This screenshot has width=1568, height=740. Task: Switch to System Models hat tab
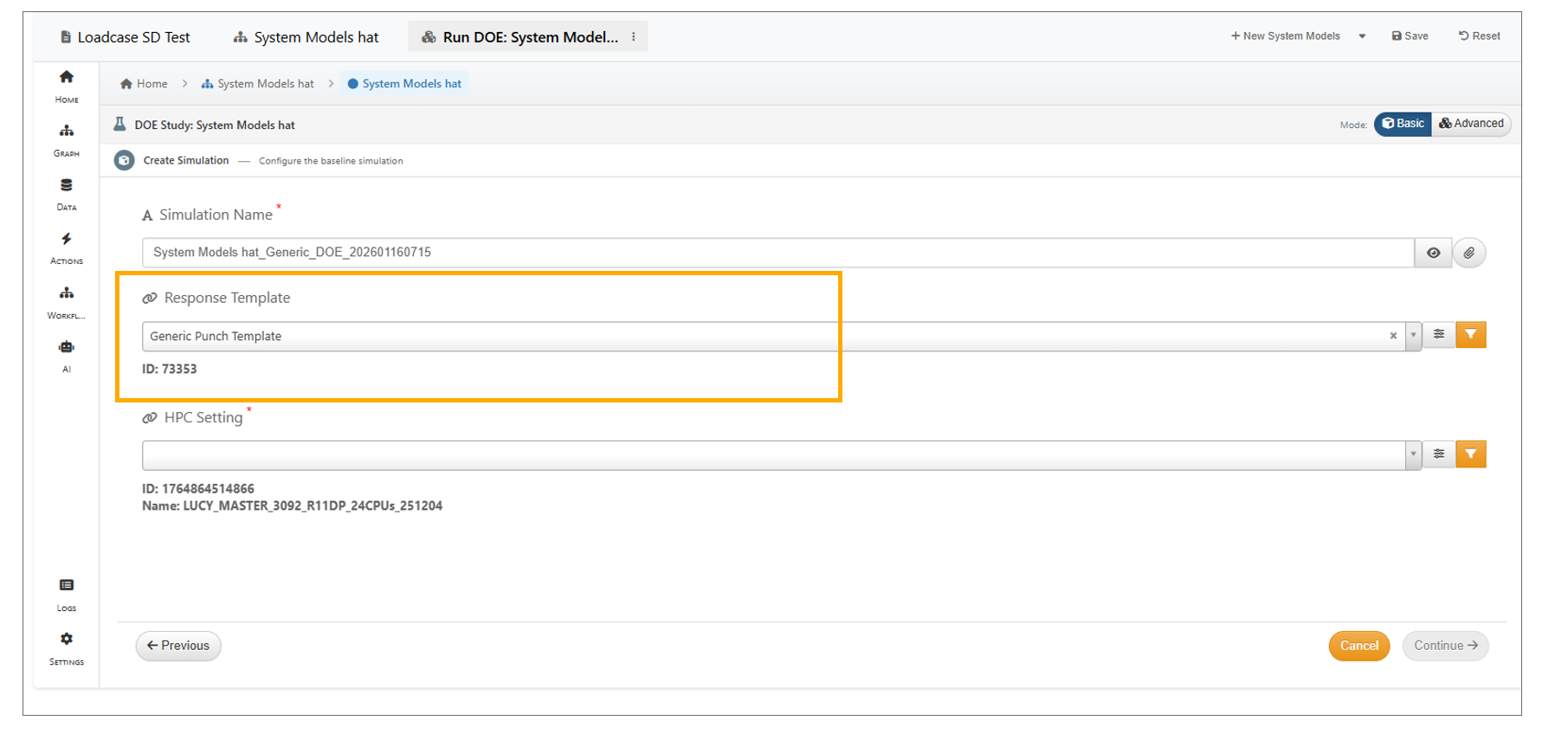click(x=307, y=37)
